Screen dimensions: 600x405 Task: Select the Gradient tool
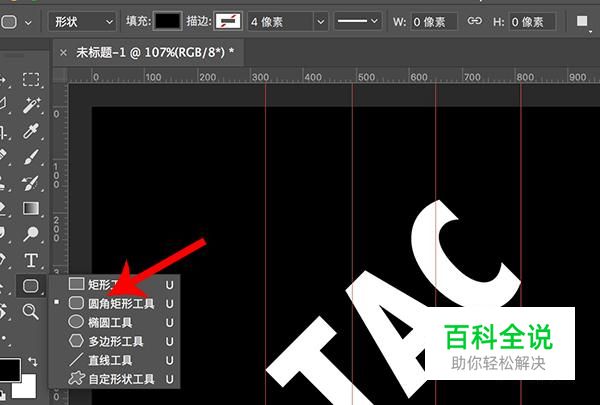click(x=31, y=209)
